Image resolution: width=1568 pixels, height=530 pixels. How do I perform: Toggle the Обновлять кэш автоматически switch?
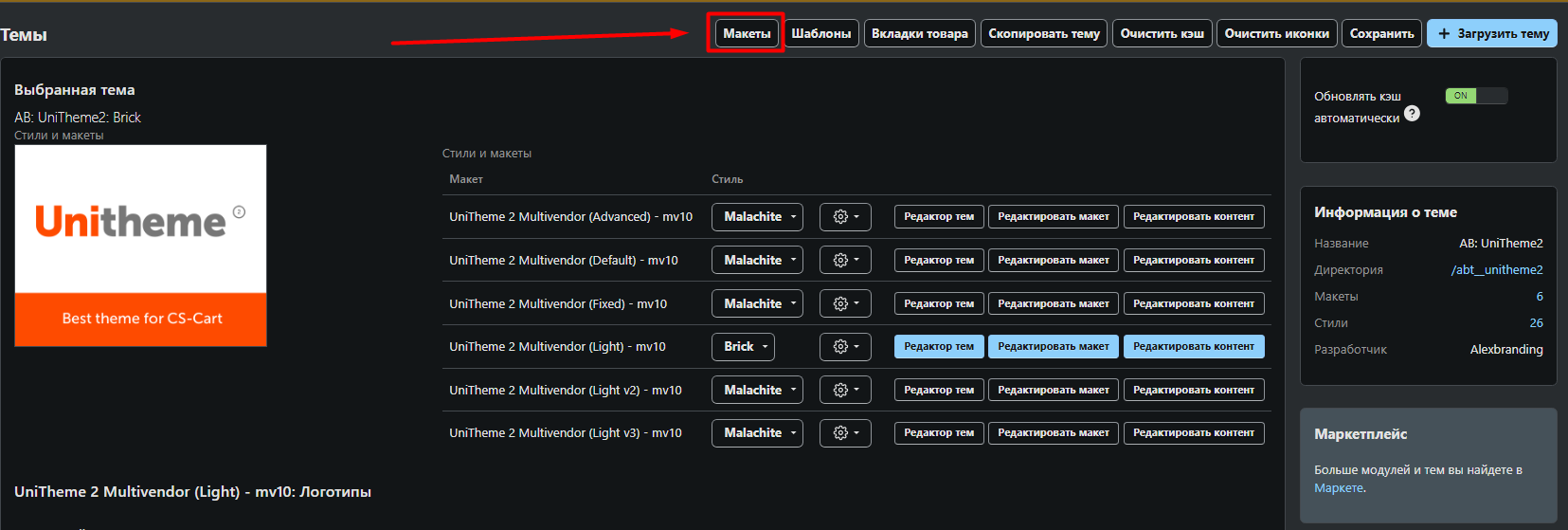(1475, 96)
